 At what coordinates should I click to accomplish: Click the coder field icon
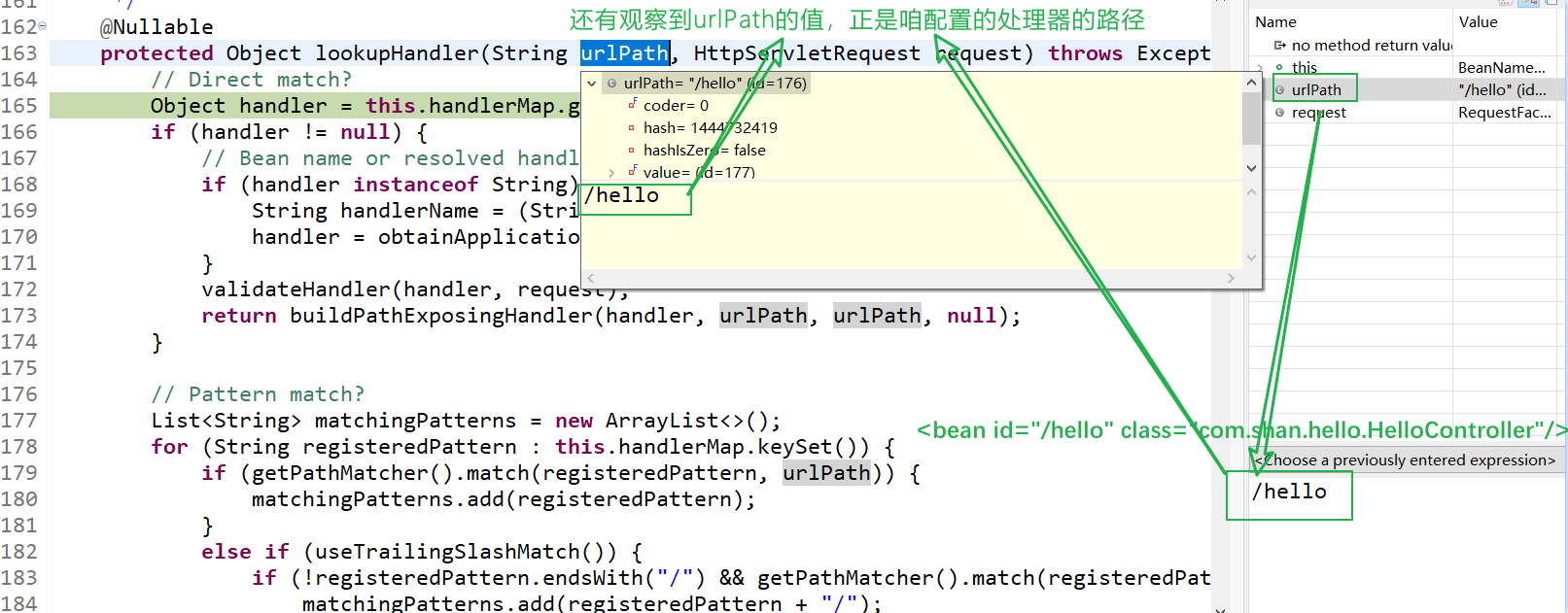pyautogui.click(x=632, y=104)
